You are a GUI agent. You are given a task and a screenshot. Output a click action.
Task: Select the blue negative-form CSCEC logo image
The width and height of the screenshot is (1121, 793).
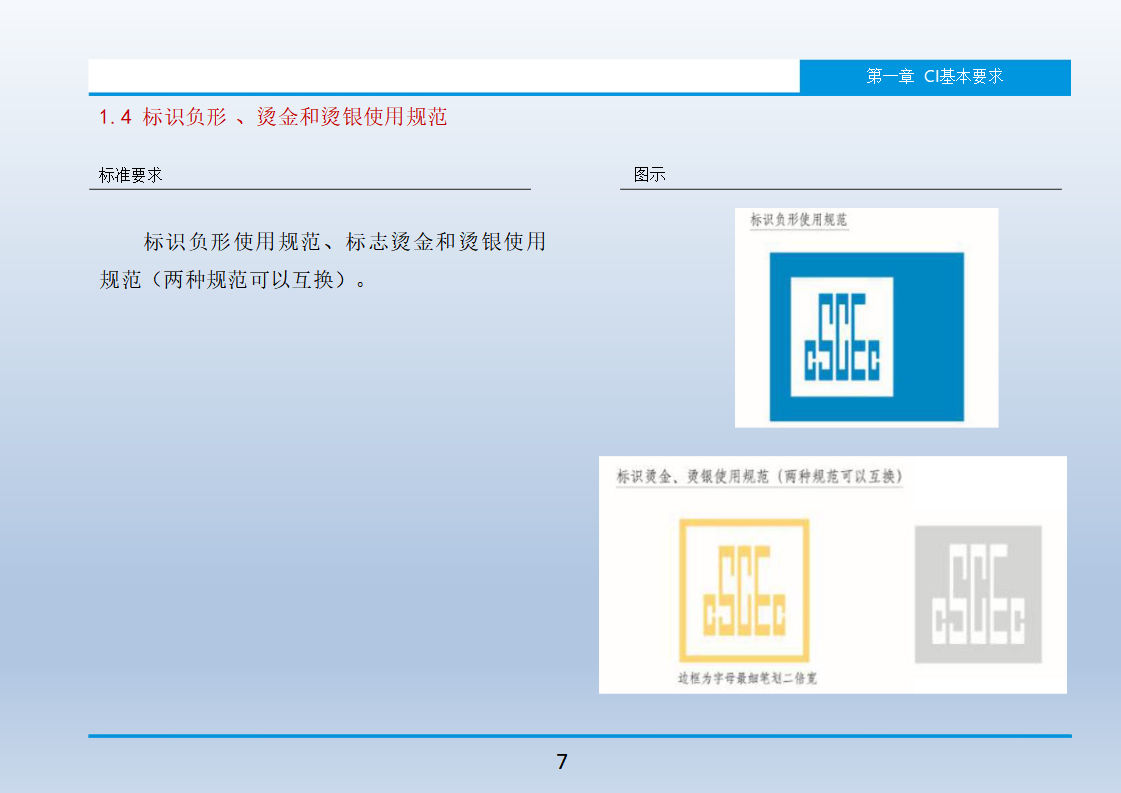866,337
